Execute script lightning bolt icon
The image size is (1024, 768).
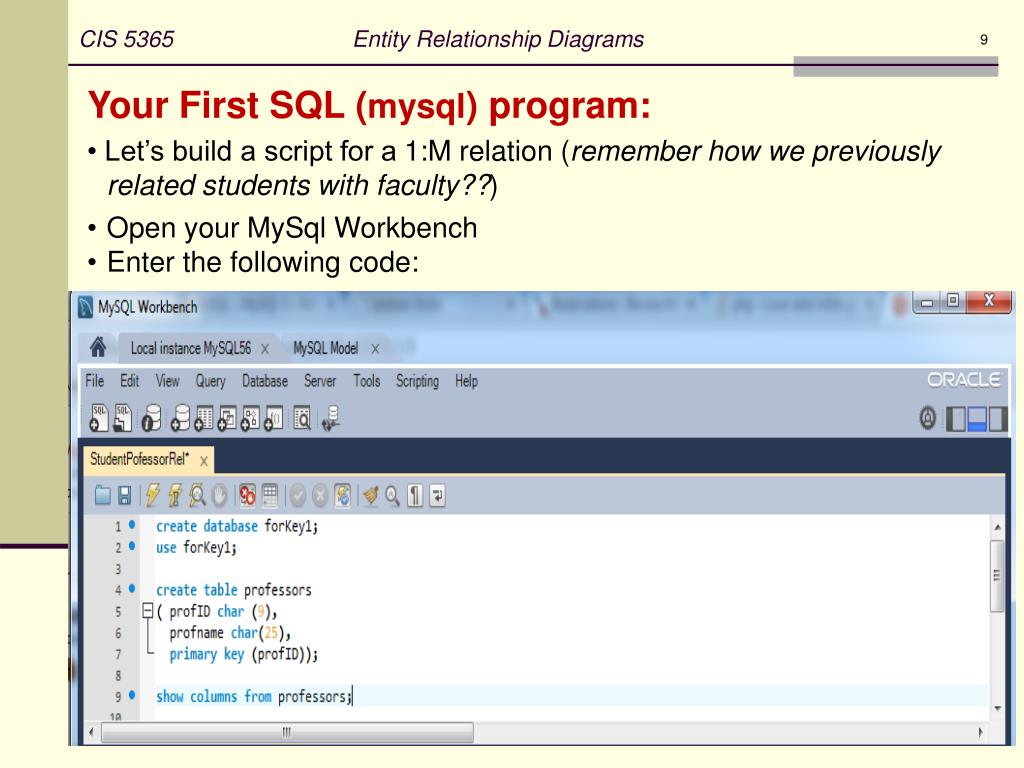pyautogui.click(x=152, y=496)
